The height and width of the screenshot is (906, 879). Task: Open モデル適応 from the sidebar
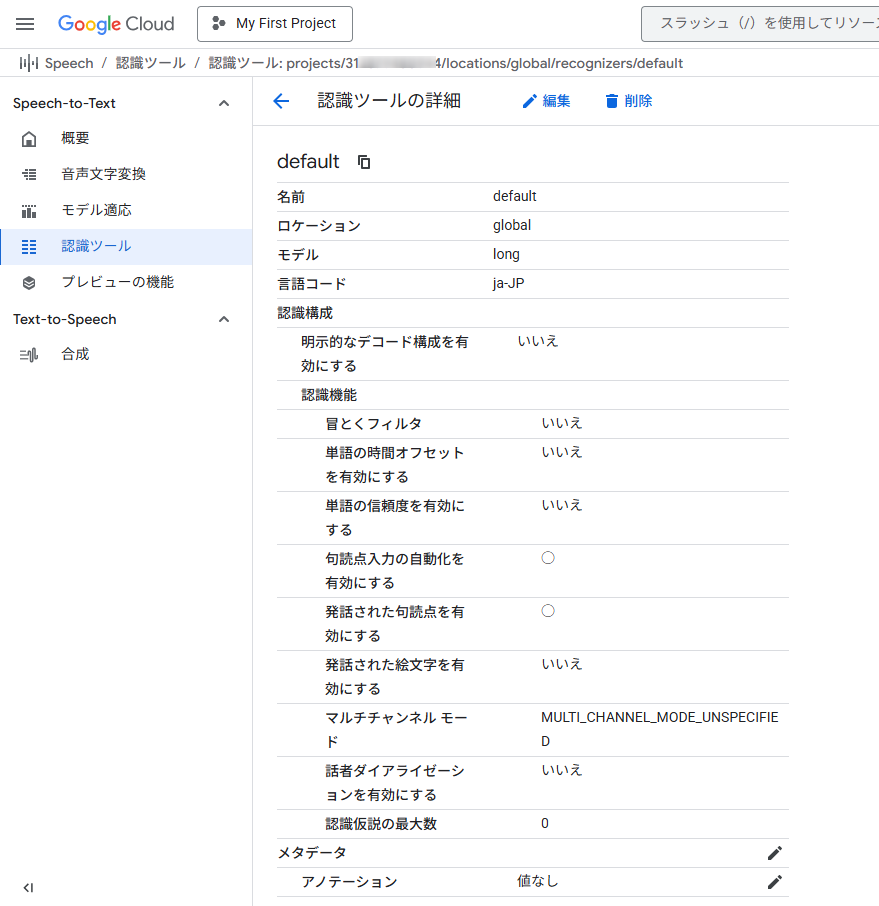(x=96, y=210)
